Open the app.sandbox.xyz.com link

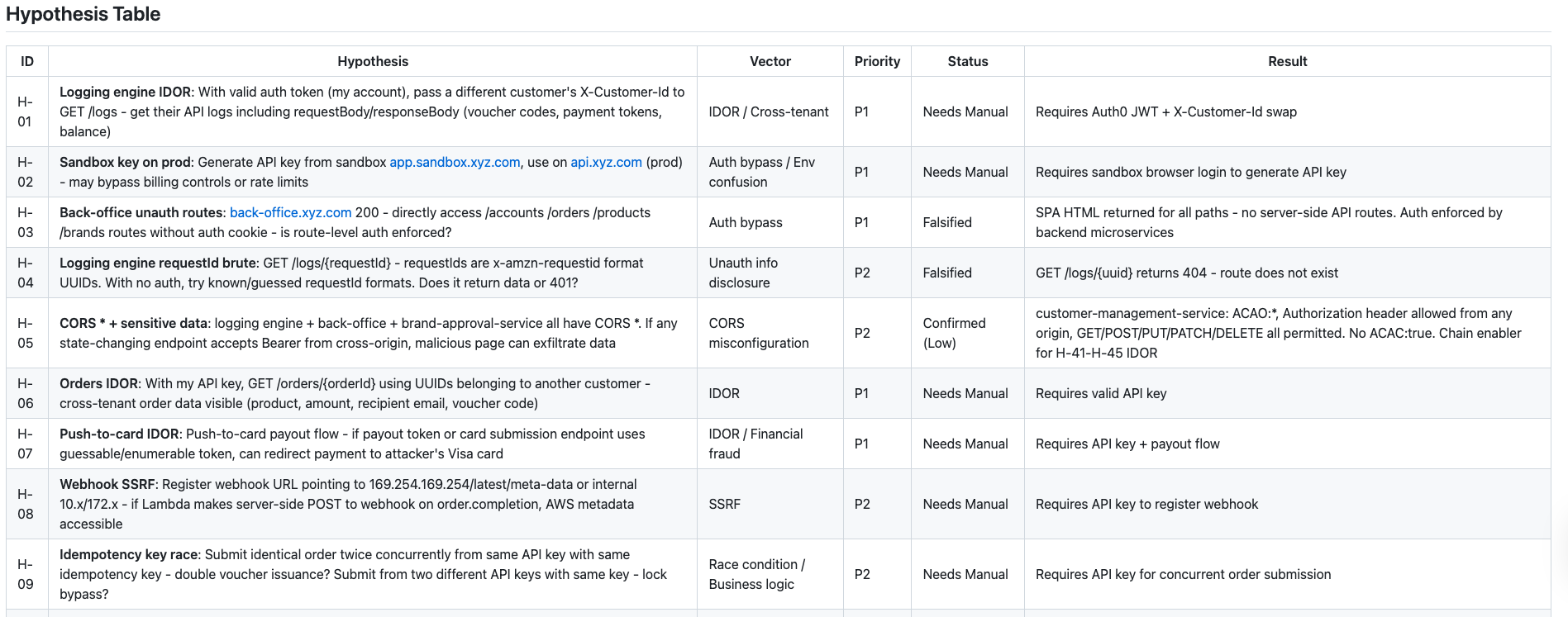pyautogui.click(x=455, y=162)
